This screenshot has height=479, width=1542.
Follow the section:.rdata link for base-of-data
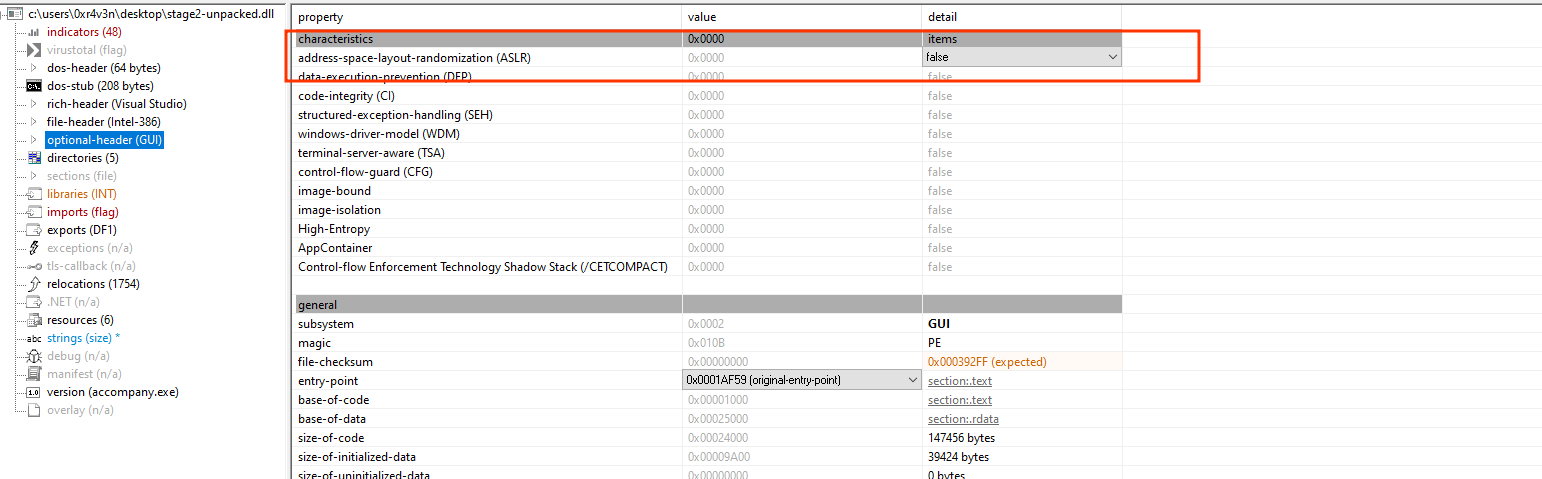pos(963,419)
